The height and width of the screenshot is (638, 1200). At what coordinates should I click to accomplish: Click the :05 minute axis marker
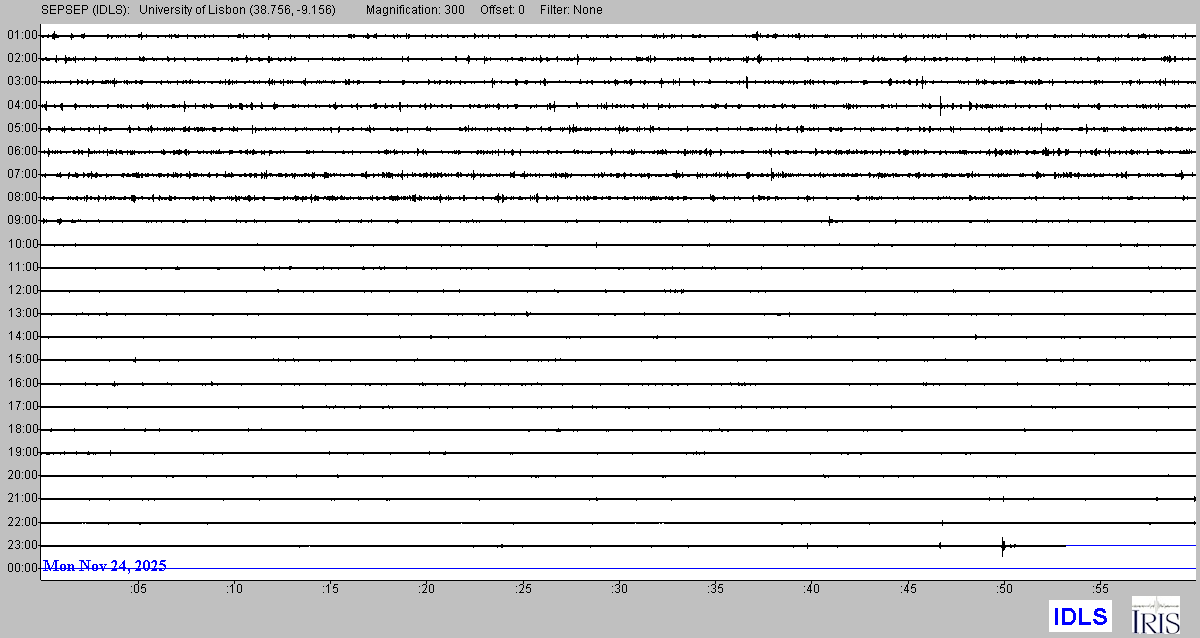138,589
